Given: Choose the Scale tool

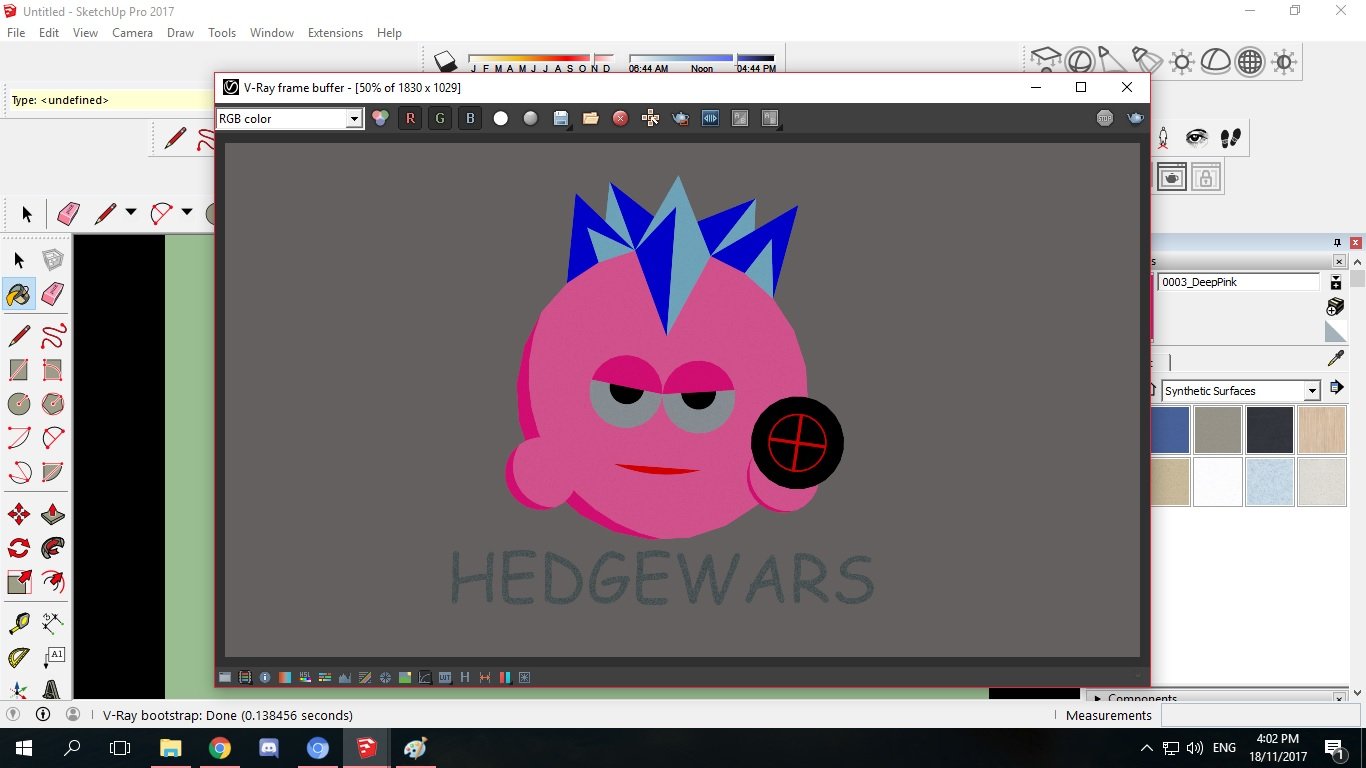Looking at the screenshot, I should 19,582.
